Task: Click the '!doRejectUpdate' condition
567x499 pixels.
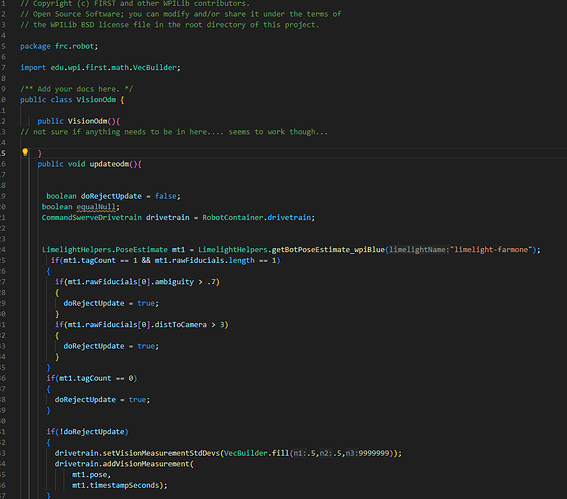Action: point(92,432)
